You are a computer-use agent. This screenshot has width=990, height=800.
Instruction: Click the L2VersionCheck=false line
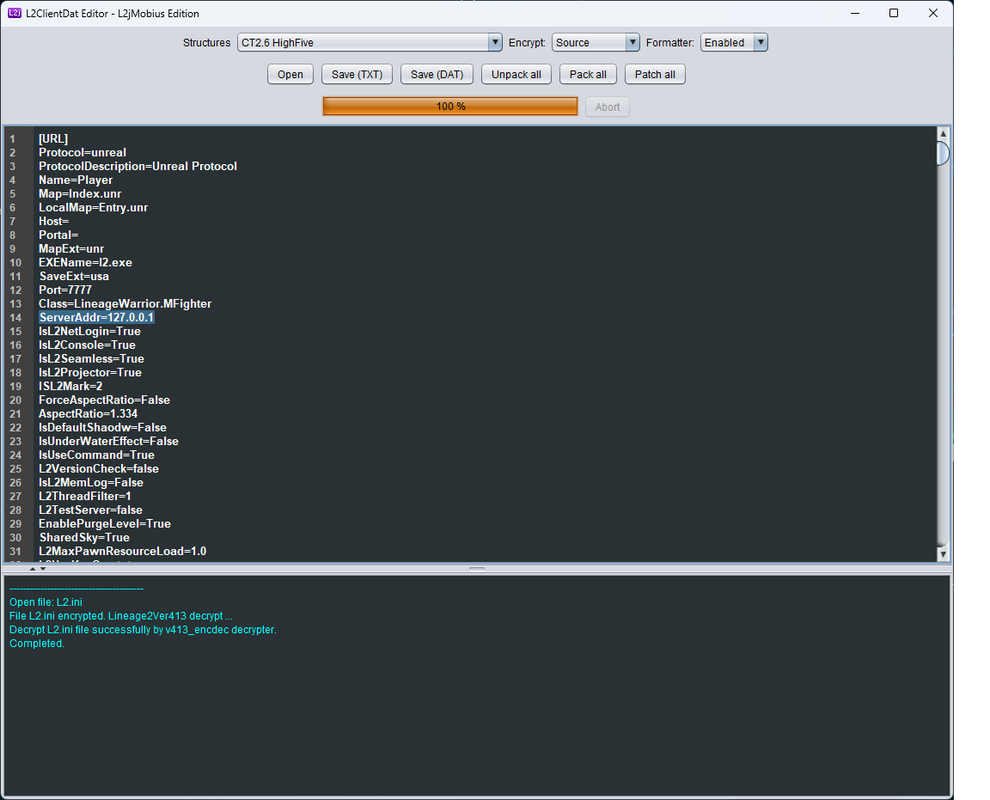[x=98, y=469]
